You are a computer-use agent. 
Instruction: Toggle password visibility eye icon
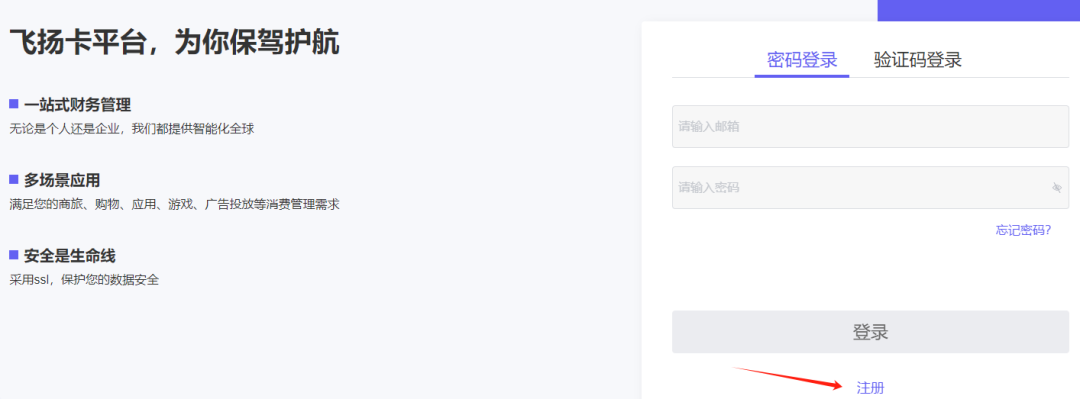point(1057,187)
